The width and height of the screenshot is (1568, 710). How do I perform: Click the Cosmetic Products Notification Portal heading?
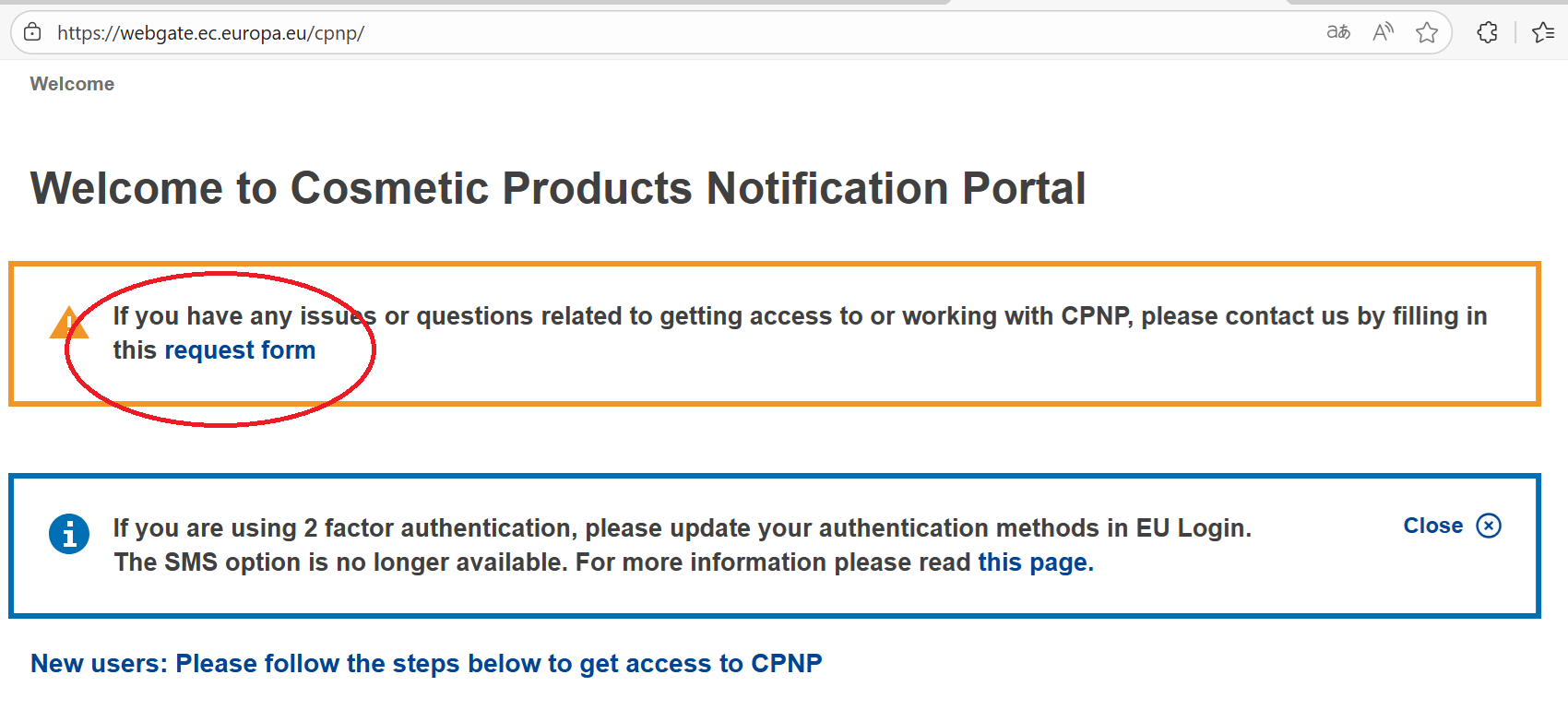558,188
